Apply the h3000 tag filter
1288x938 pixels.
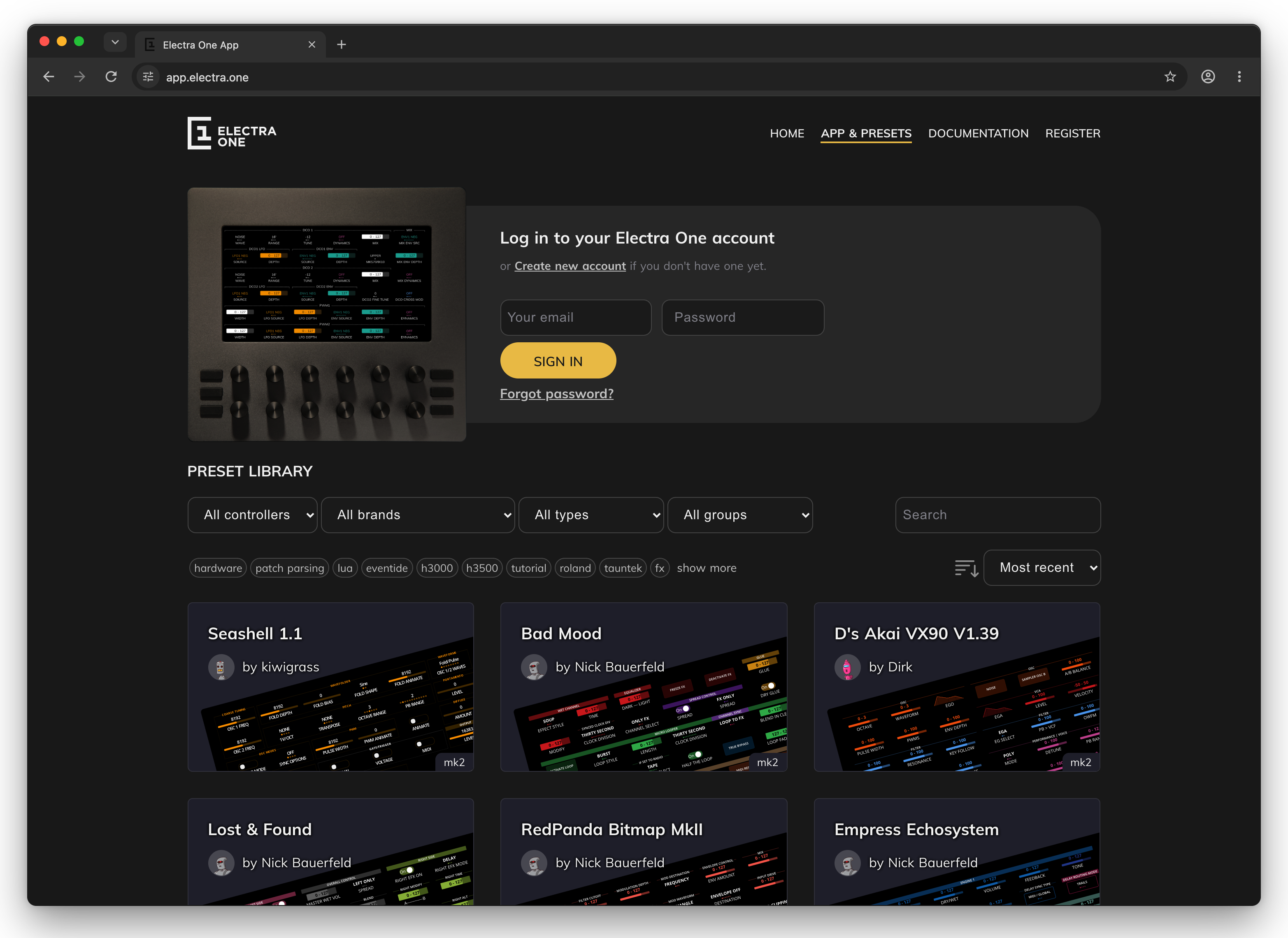pyautogui.click(x=437, y=568)
